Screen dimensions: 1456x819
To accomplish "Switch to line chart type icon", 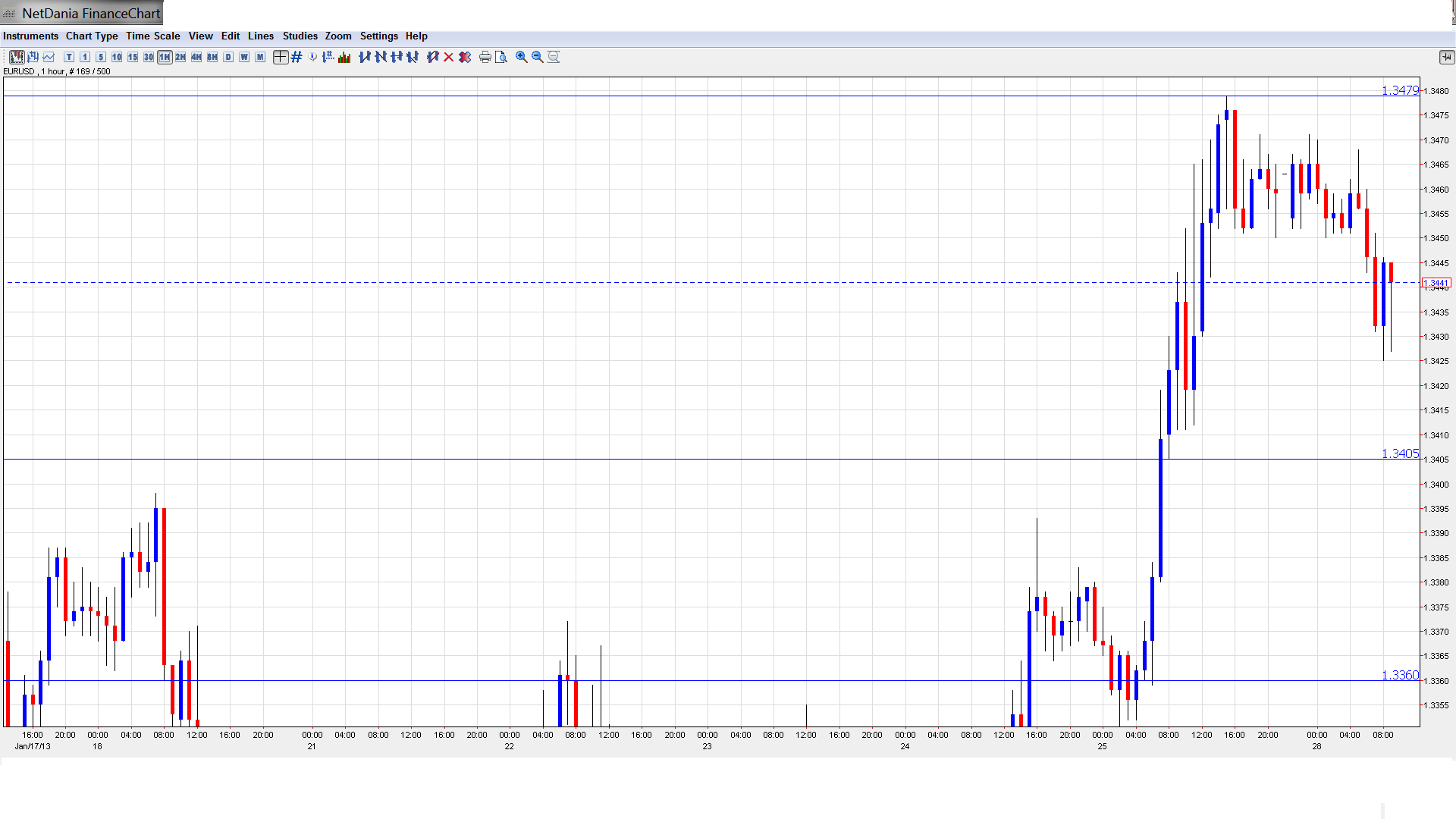I will point(49,57).
